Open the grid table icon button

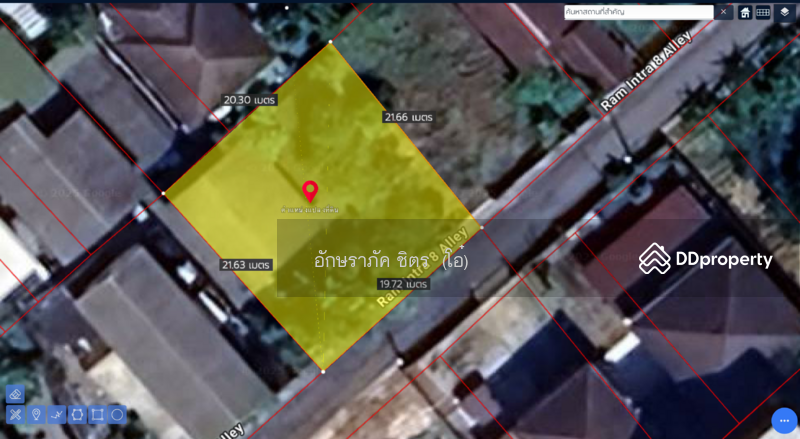[763, 12]
